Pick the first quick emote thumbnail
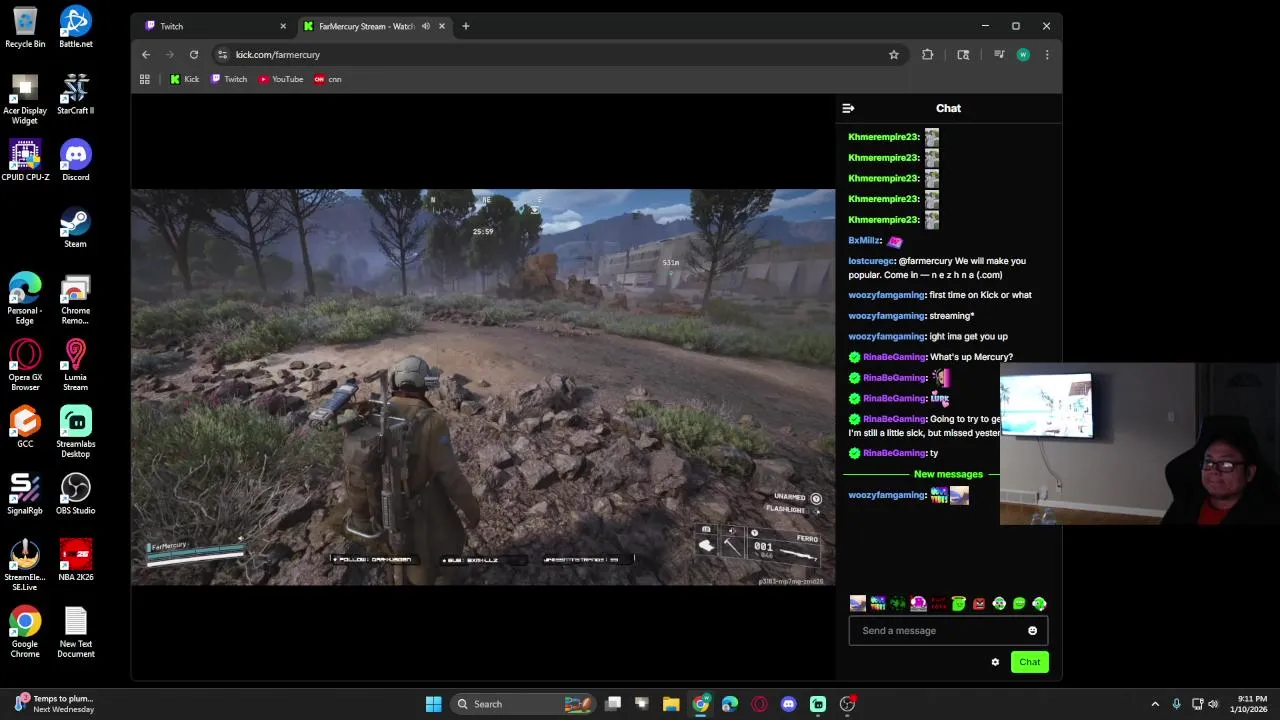Image resolution: width=1280 pixels, height=720 pixels. [857, 603]
